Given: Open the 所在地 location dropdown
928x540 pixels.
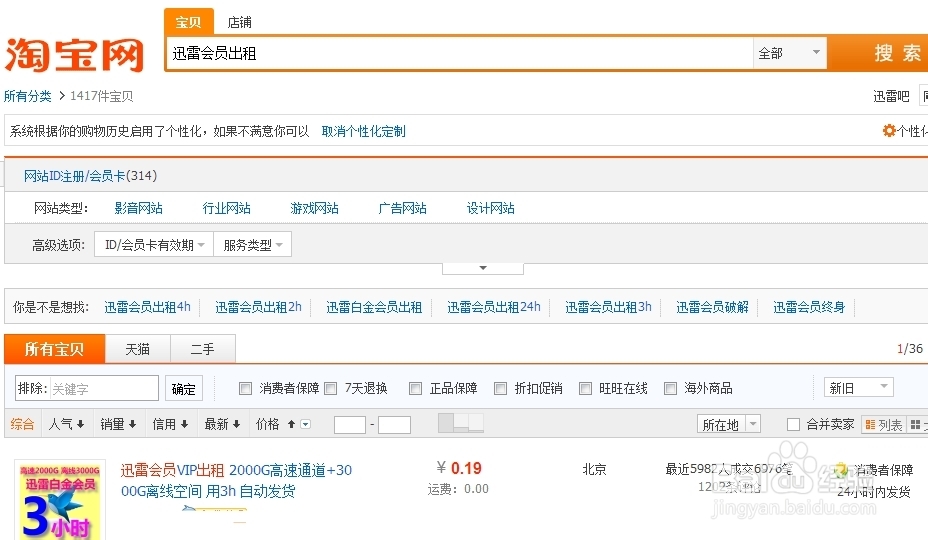Looking at the screenshot, I should (x=729, y=425).
